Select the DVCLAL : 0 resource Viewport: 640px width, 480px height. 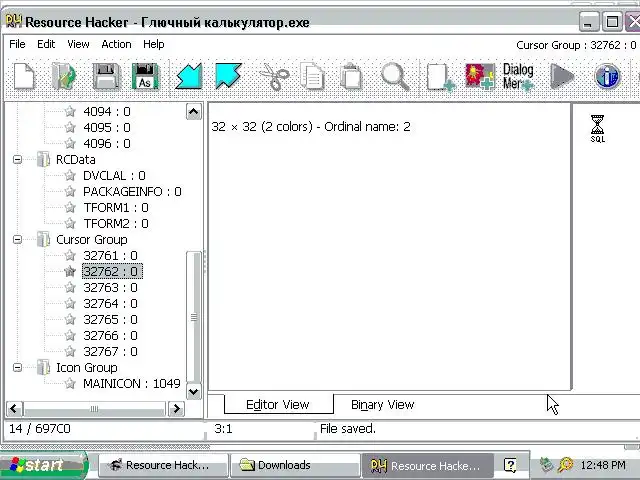[x=114, y=176]
